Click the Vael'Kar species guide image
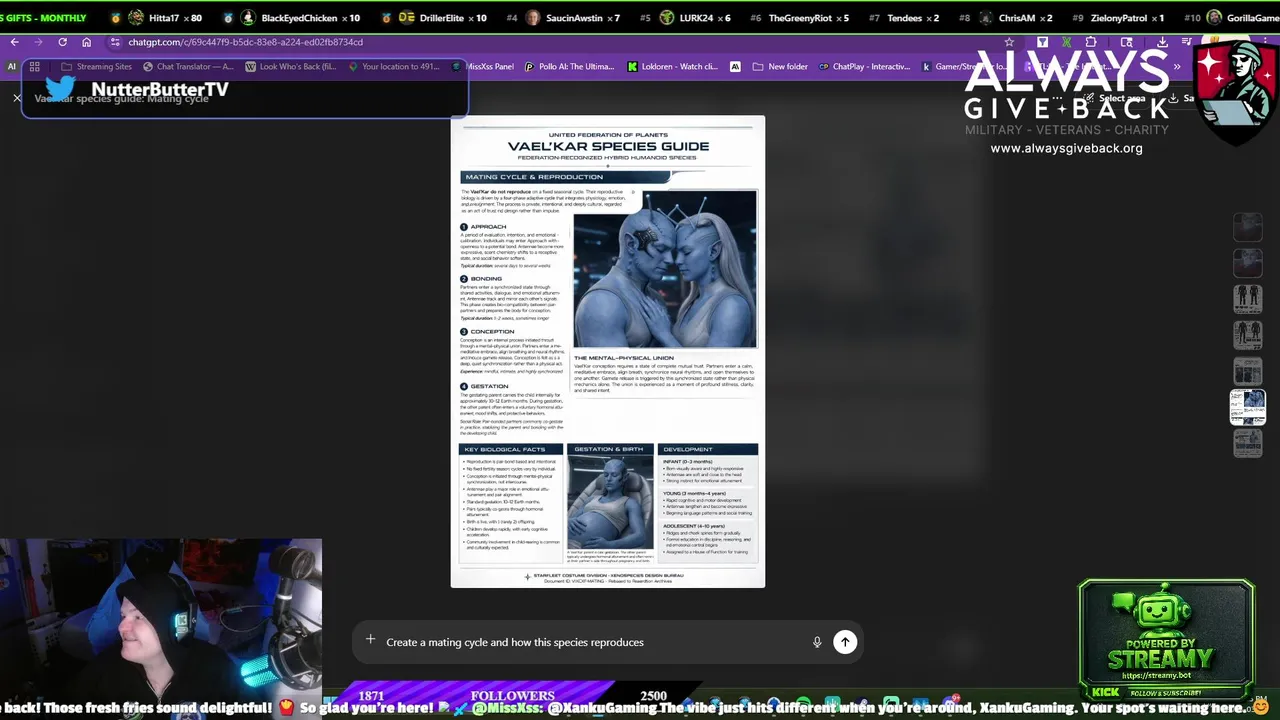The width and height of the screenshot is (1280, 720). point(608,351)
